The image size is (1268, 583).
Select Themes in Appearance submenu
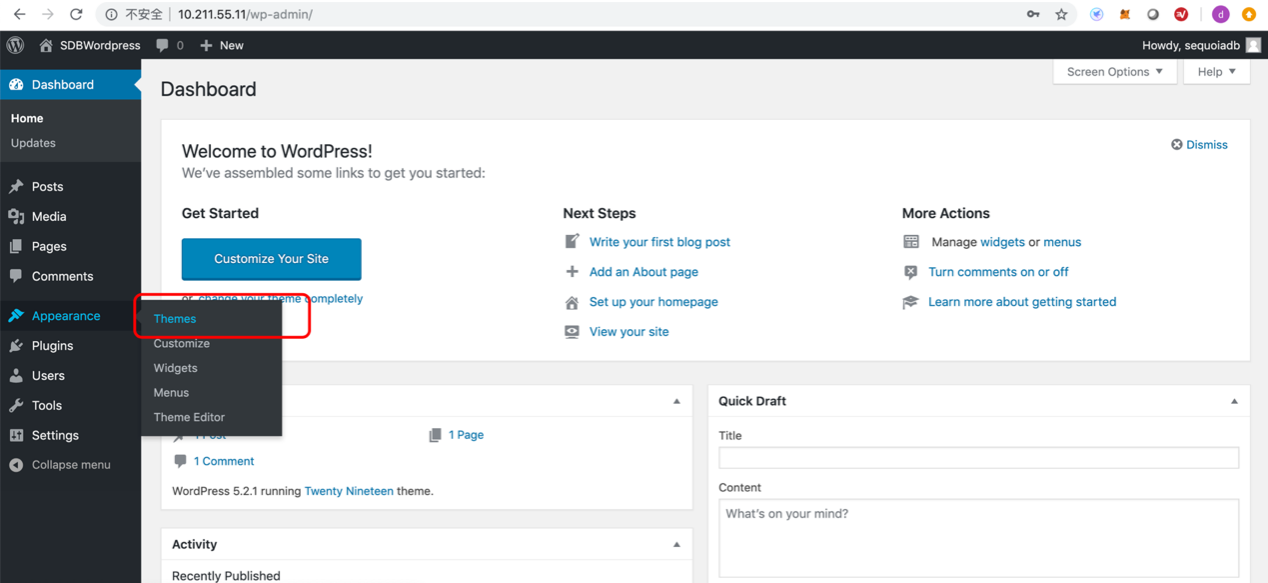point(175,319)
